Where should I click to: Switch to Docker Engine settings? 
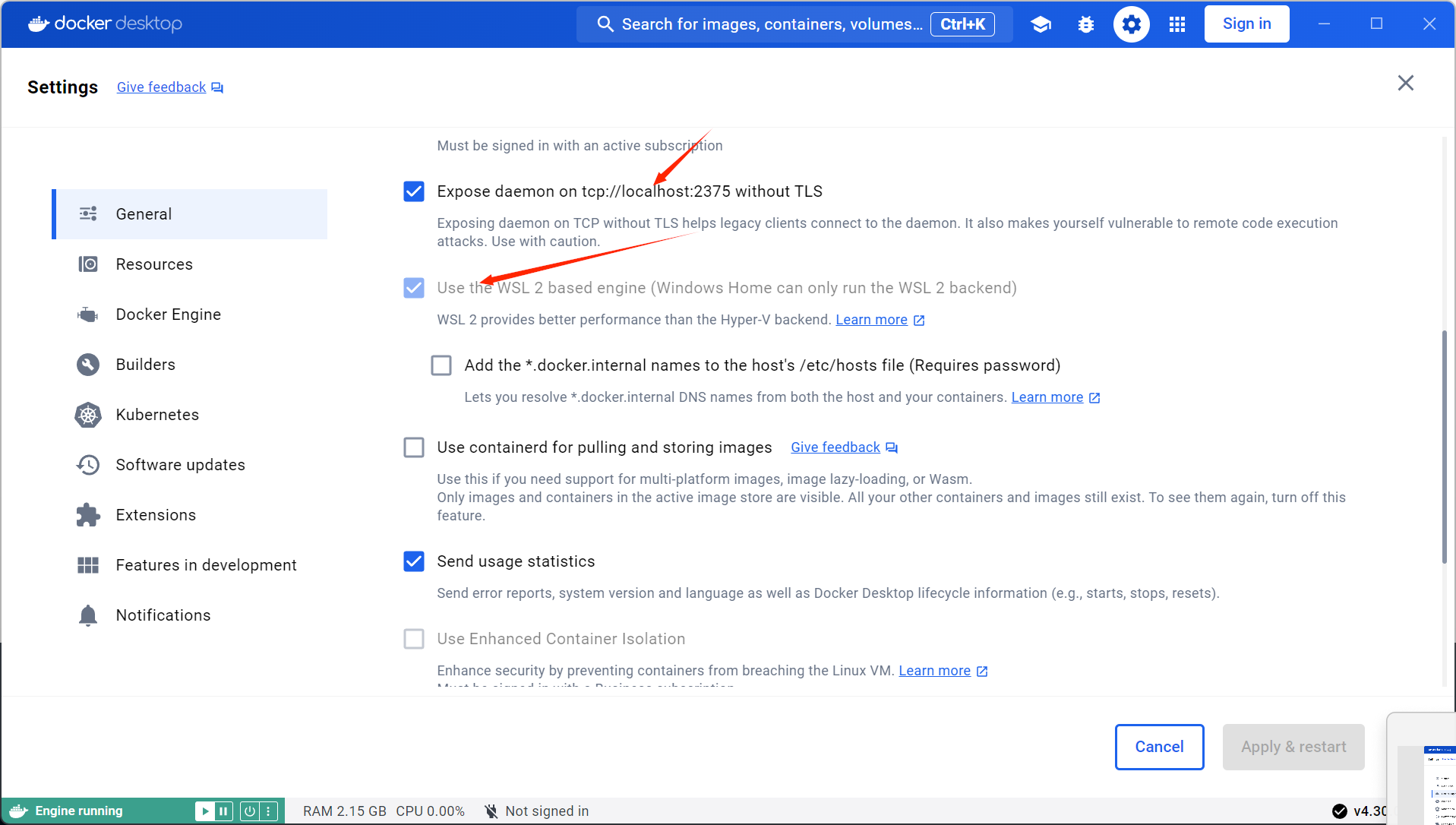coord(190,315)
